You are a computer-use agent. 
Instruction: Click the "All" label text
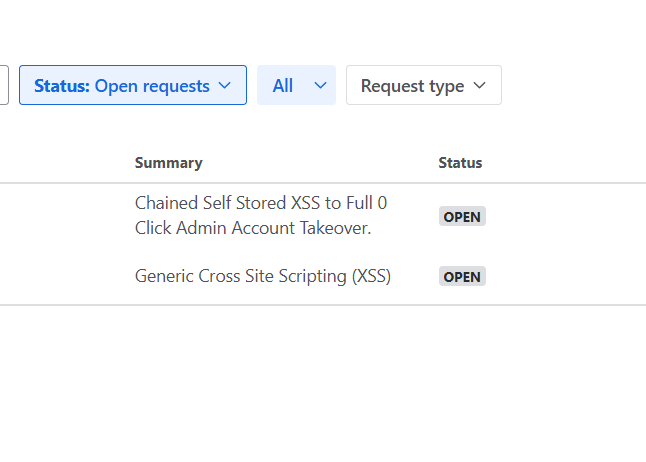click(283, 86)
